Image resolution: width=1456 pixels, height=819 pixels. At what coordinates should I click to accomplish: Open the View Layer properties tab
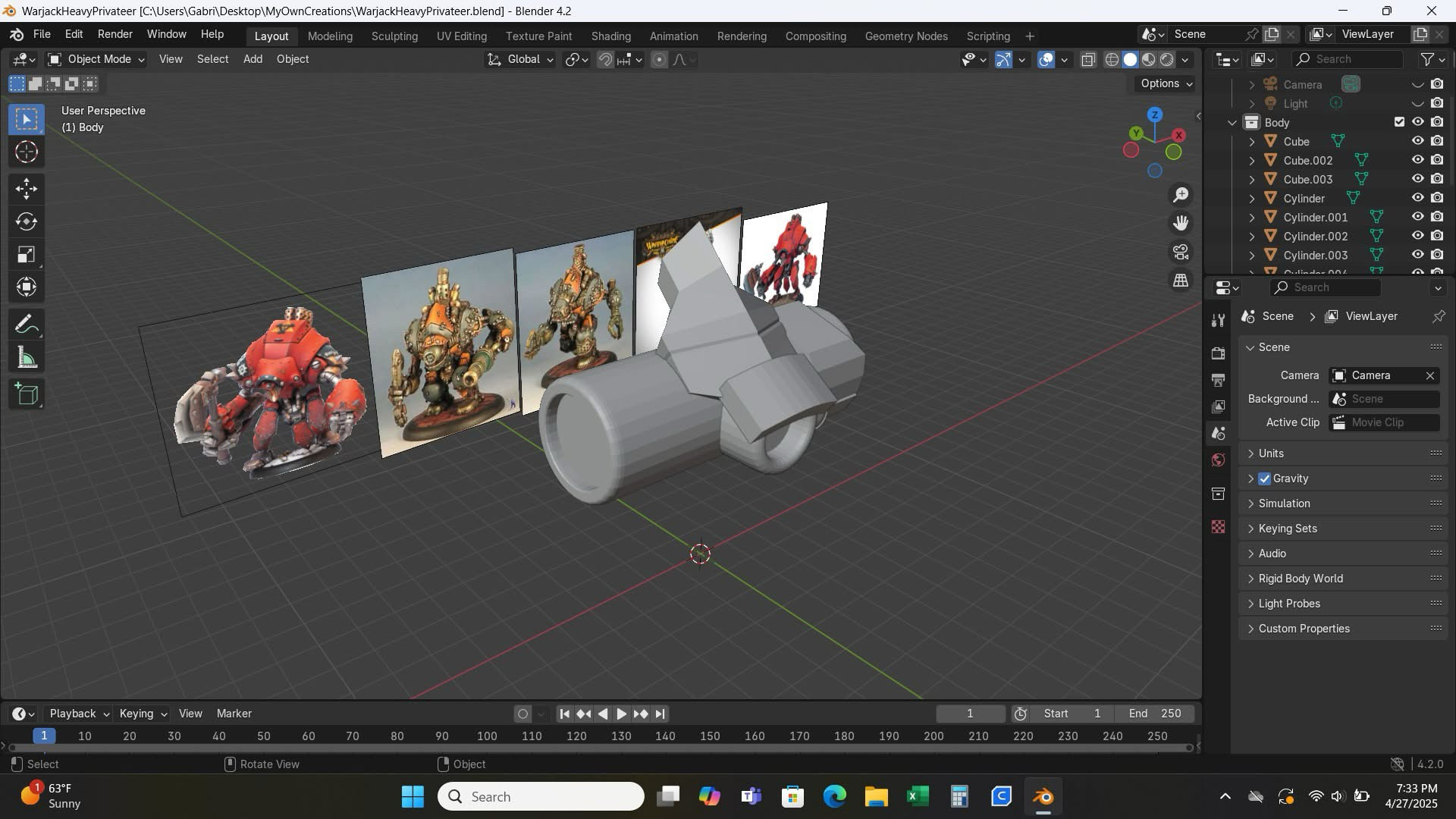[1218, 407]
